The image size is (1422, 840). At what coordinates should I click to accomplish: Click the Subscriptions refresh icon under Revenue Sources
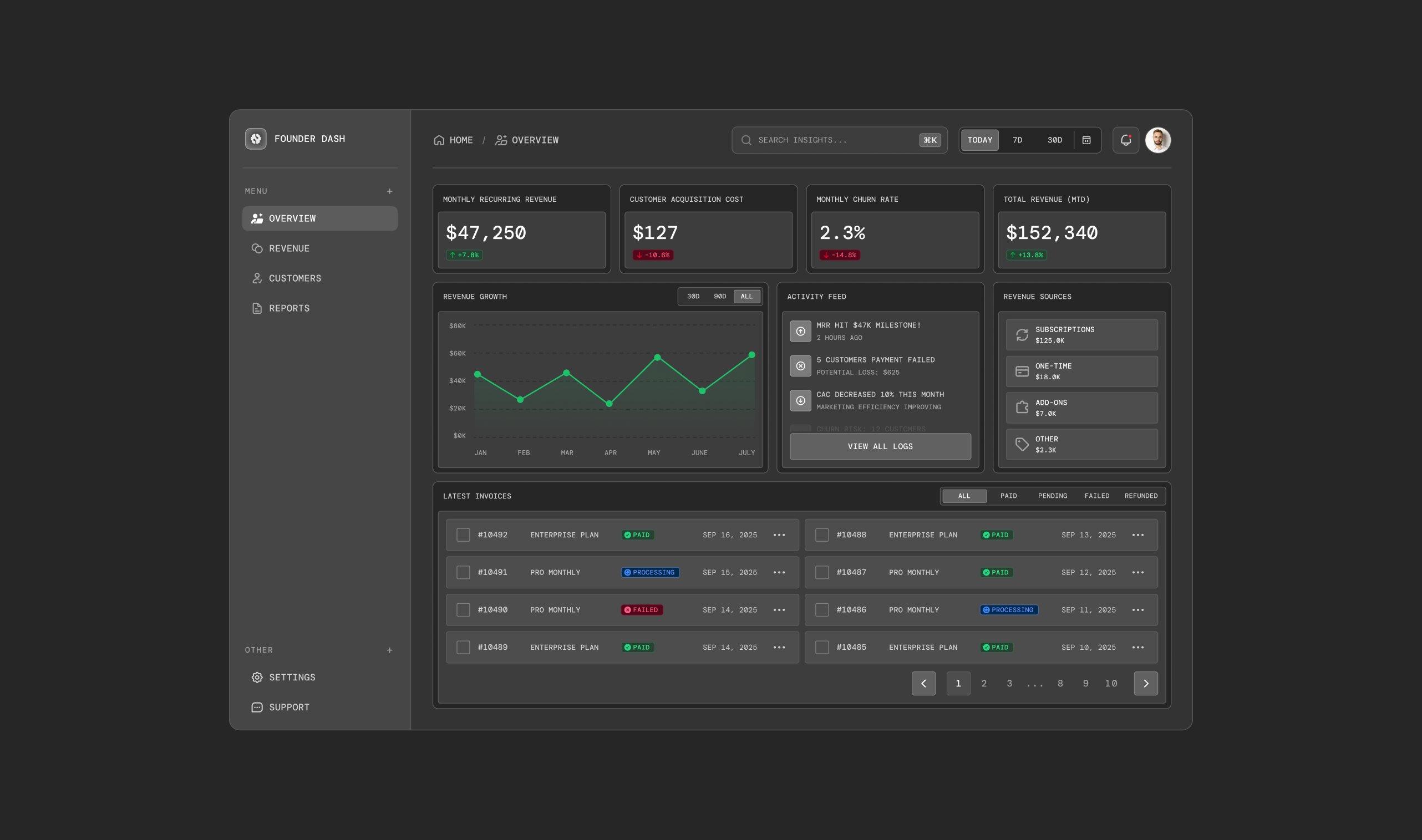pos(1022,334)
